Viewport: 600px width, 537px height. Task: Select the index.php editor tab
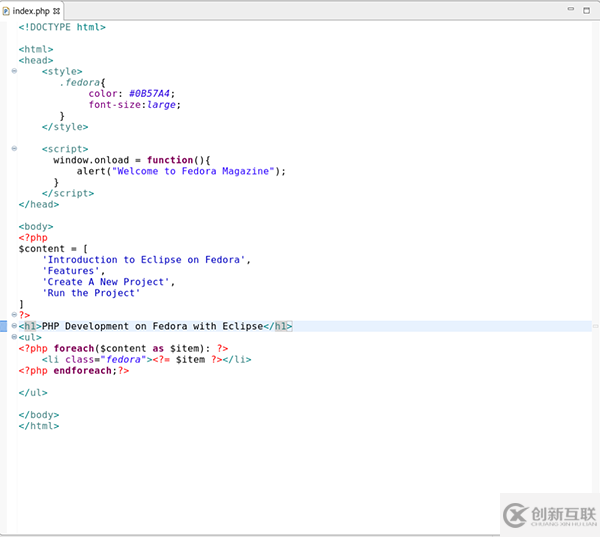tap(32, 11)
